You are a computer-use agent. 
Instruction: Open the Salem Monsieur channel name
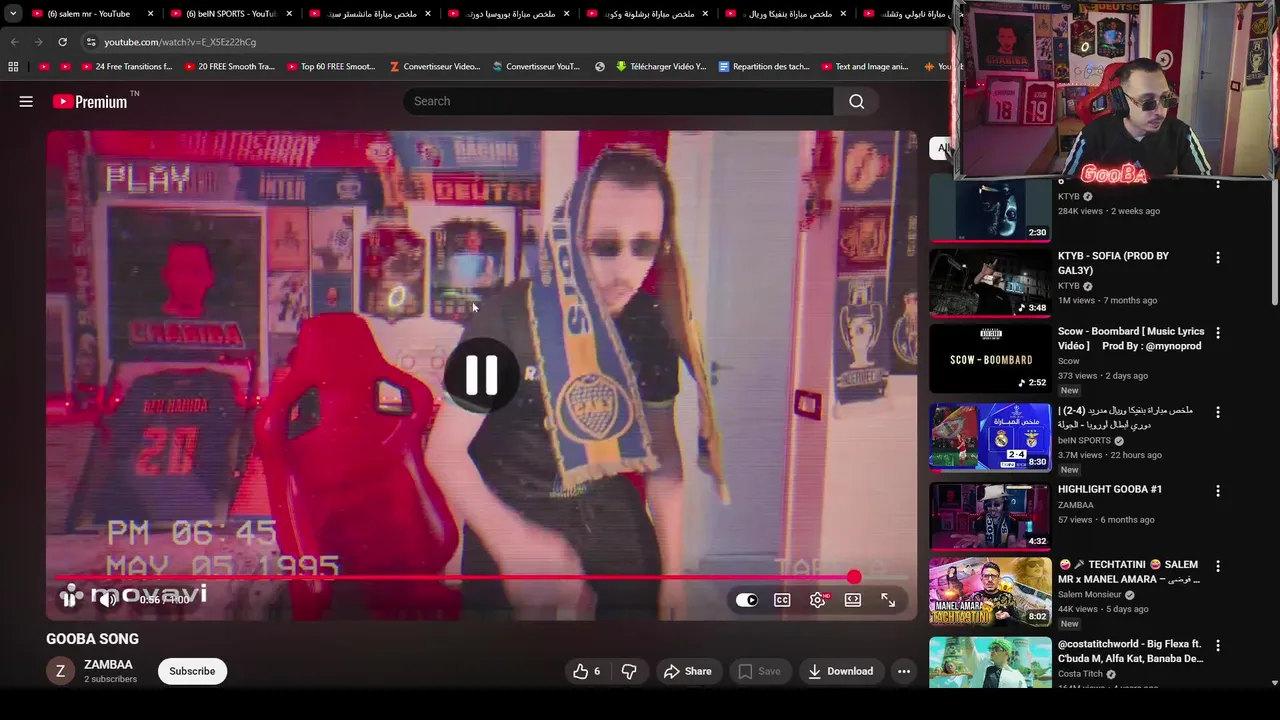[1090, 594]
